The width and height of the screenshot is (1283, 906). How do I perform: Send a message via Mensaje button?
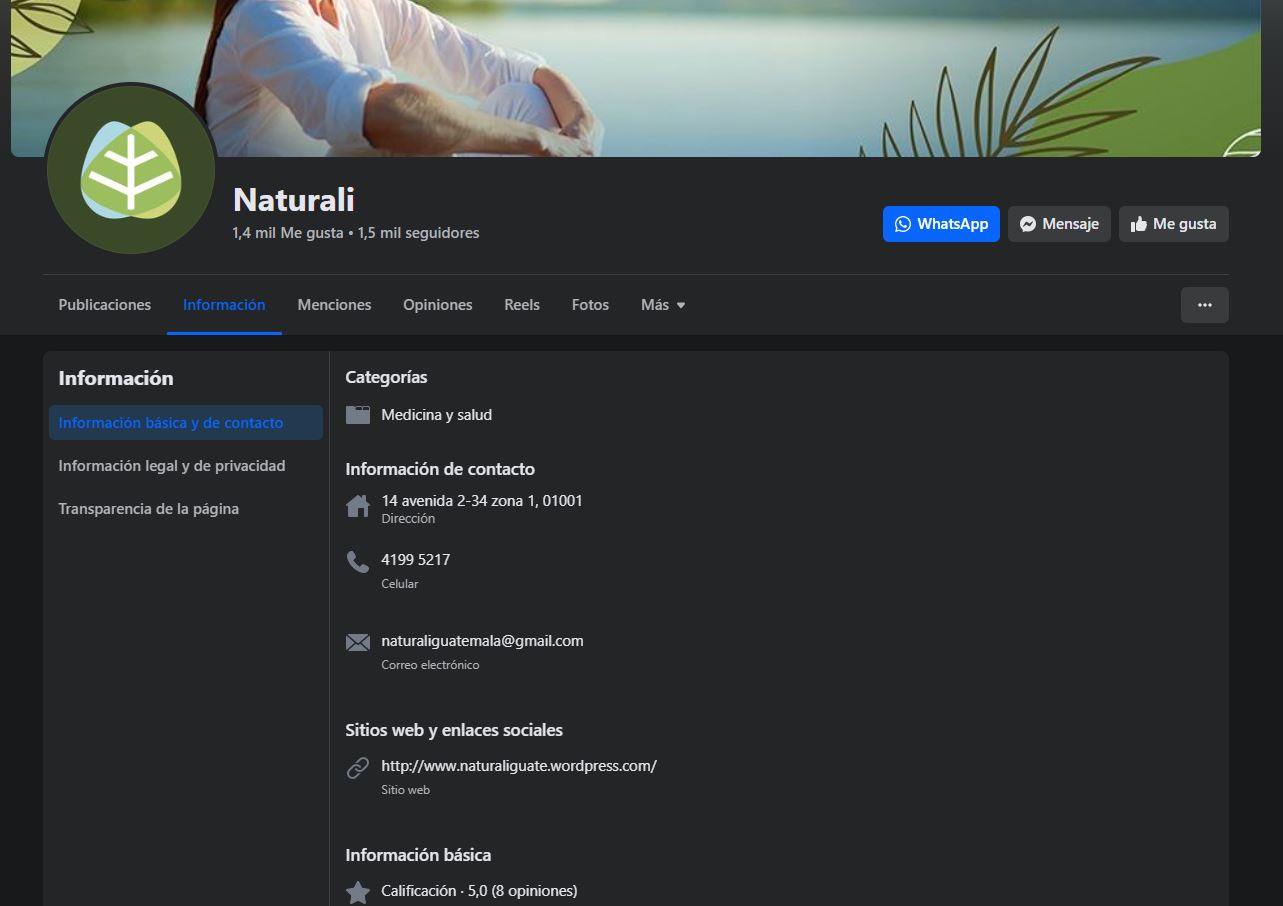click(x=1059, y=224)
